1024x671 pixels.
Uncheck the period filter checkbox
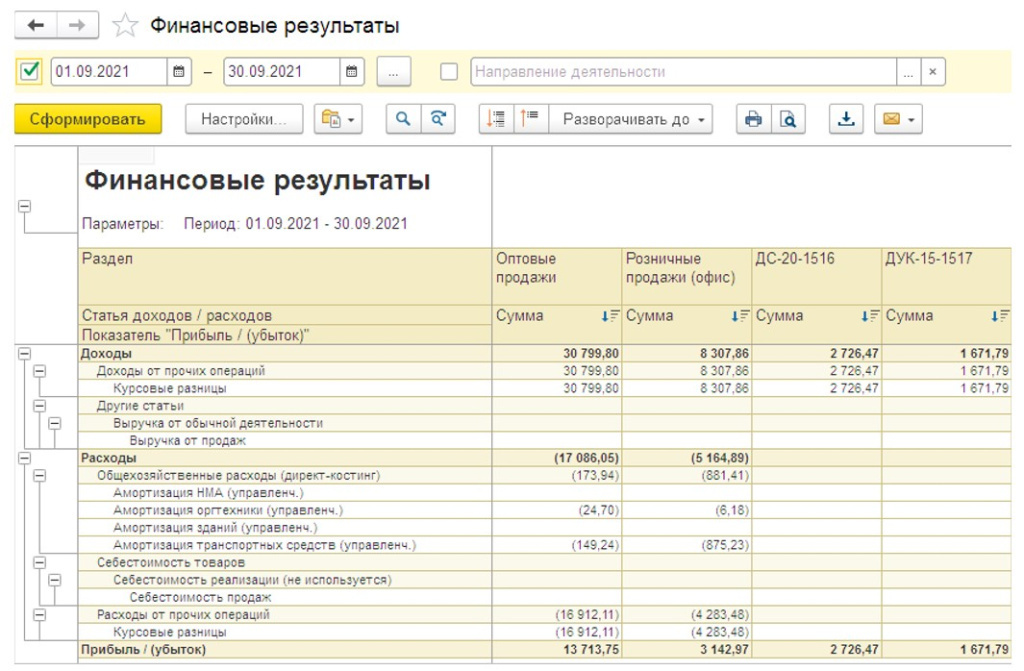pos(30,72)
